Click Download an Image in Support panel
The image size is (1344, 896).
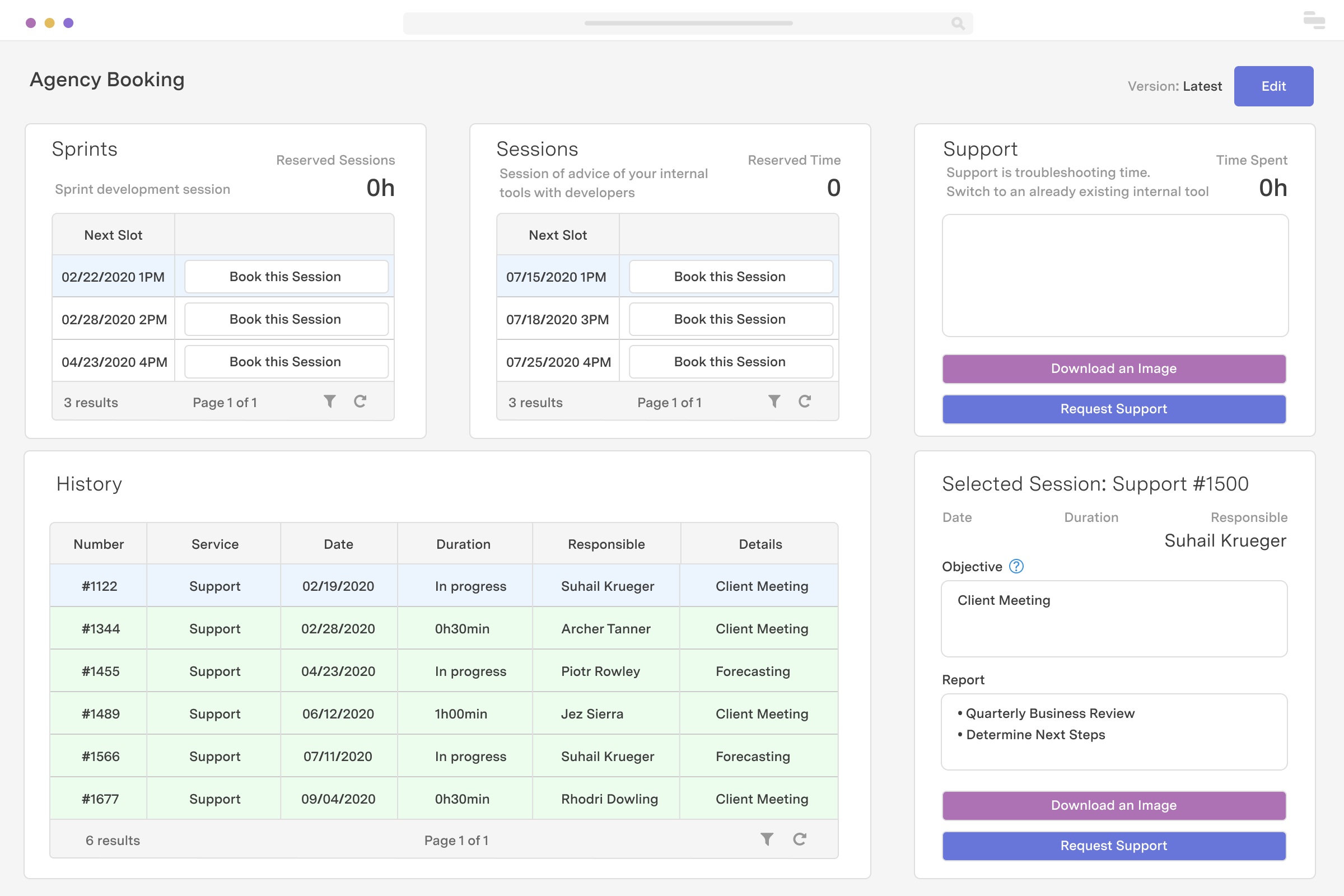coord(1113,368)
